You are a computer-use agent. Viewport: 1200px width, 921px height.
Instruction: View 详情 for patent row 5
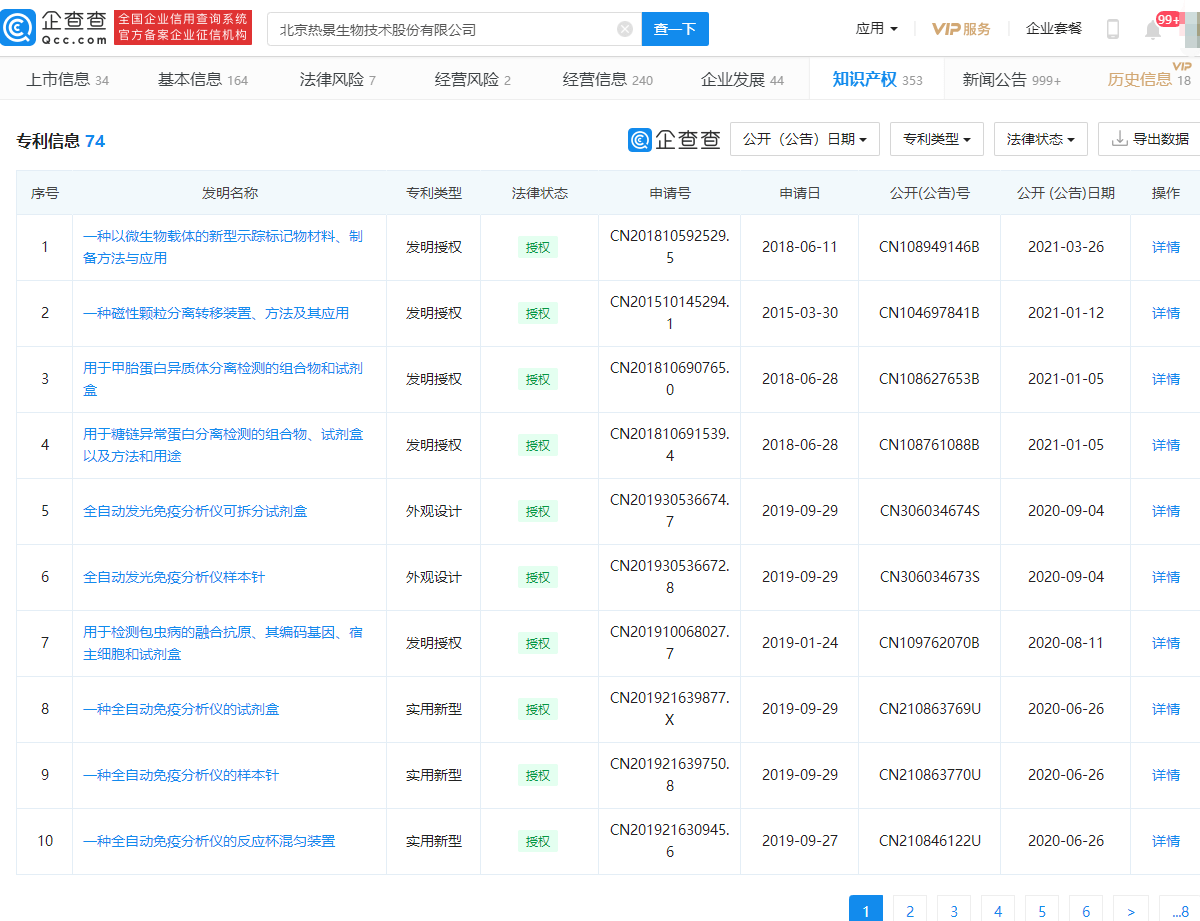point(1165,511)
